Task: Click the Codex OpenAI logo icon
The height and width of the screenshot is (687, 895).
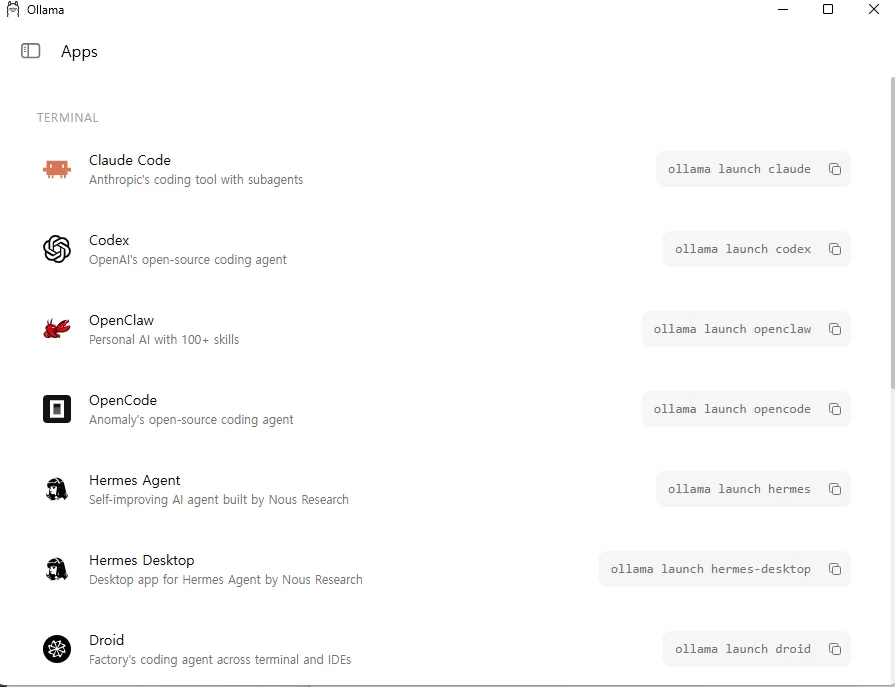Action: 57,249
